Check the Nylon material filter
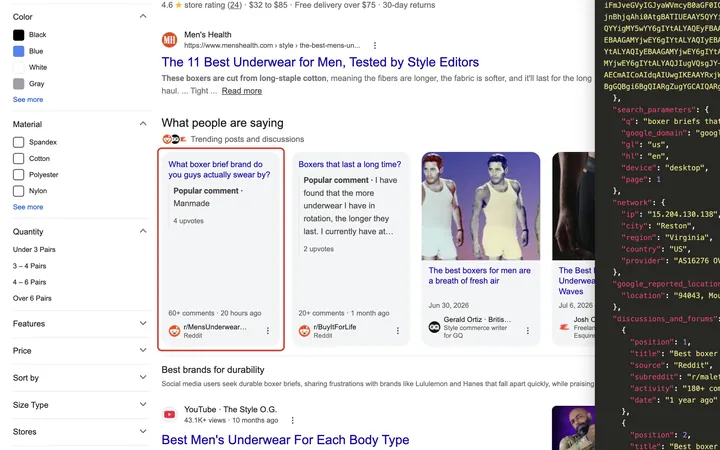Screen dimensions: 720x450 point(18,191)
